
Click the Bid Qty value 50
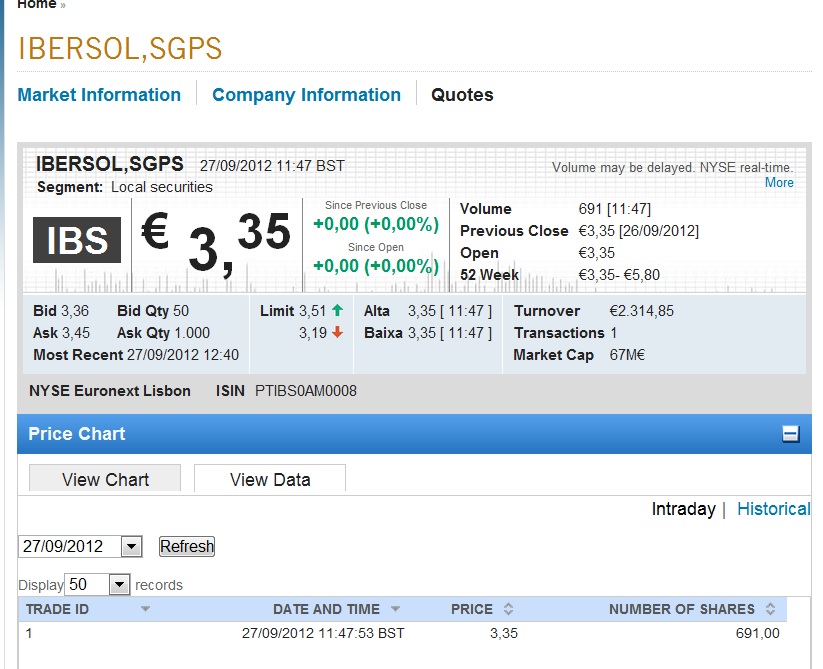pos(181,311)
